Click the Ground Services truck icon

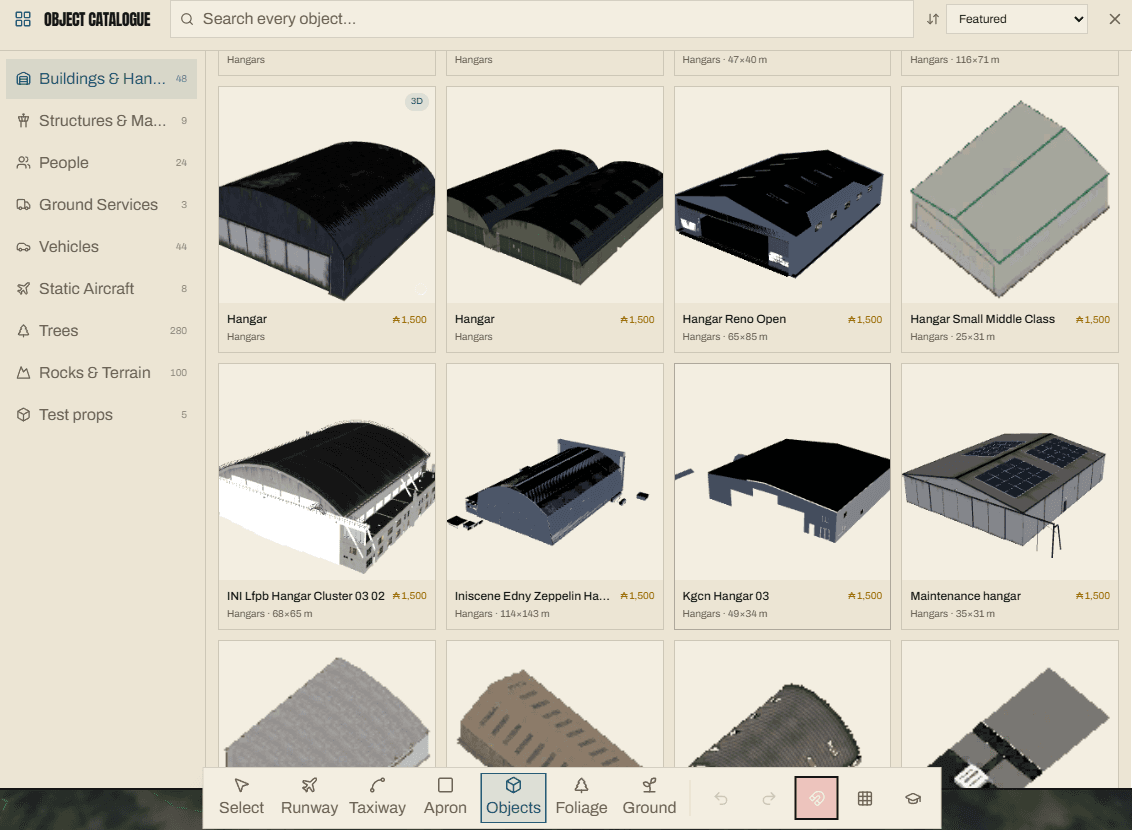click(x=24, y=204)
